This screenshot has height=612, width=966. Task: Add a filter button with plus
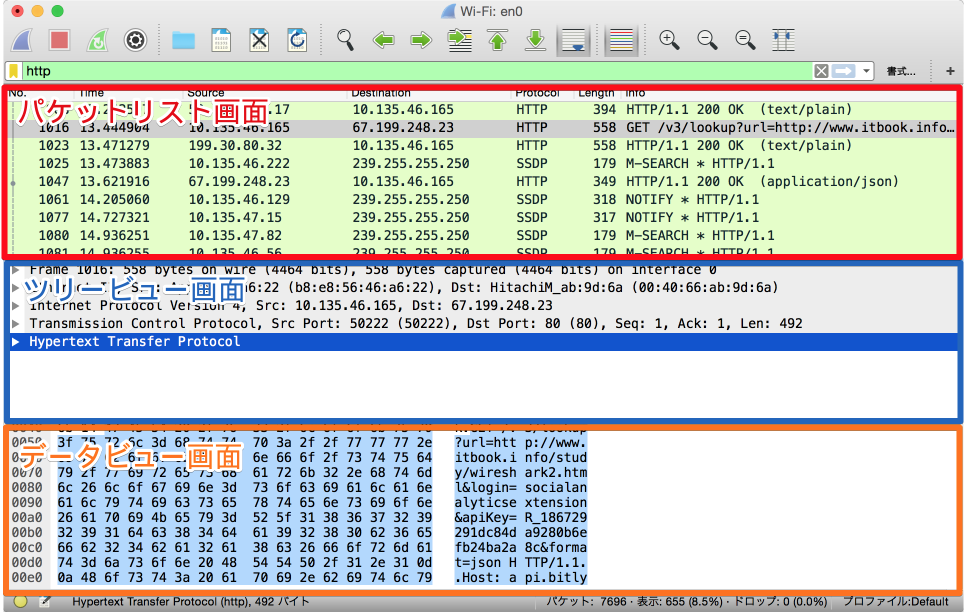point(950,71)
